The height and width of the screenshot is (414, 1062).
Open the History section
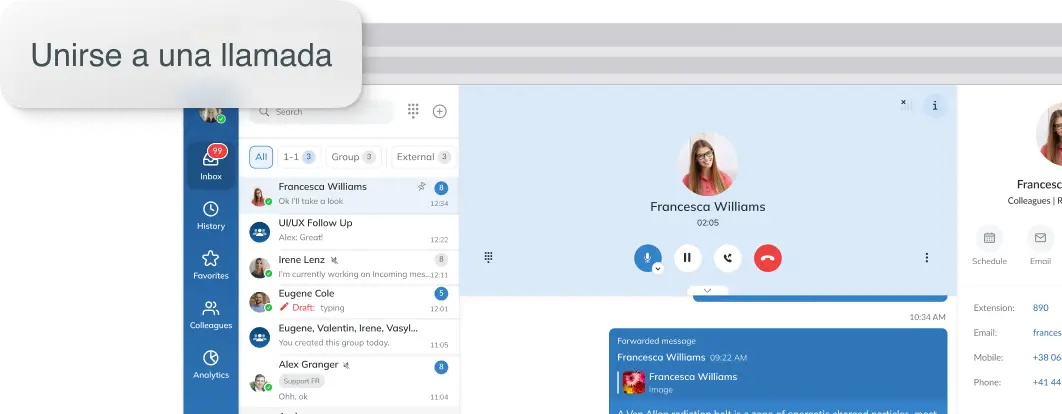coord(210,215)
